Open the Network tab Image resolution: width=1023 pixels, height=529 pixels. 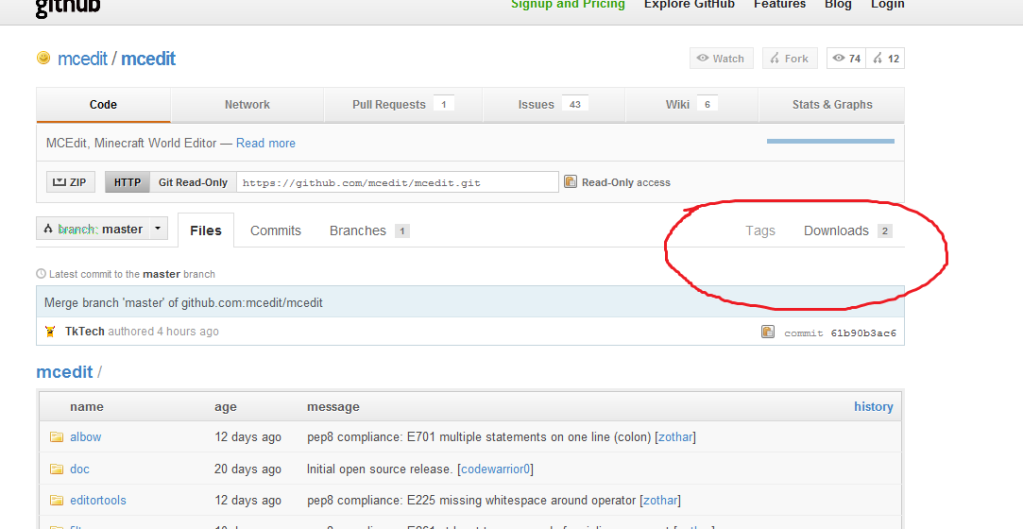point(247,104)
